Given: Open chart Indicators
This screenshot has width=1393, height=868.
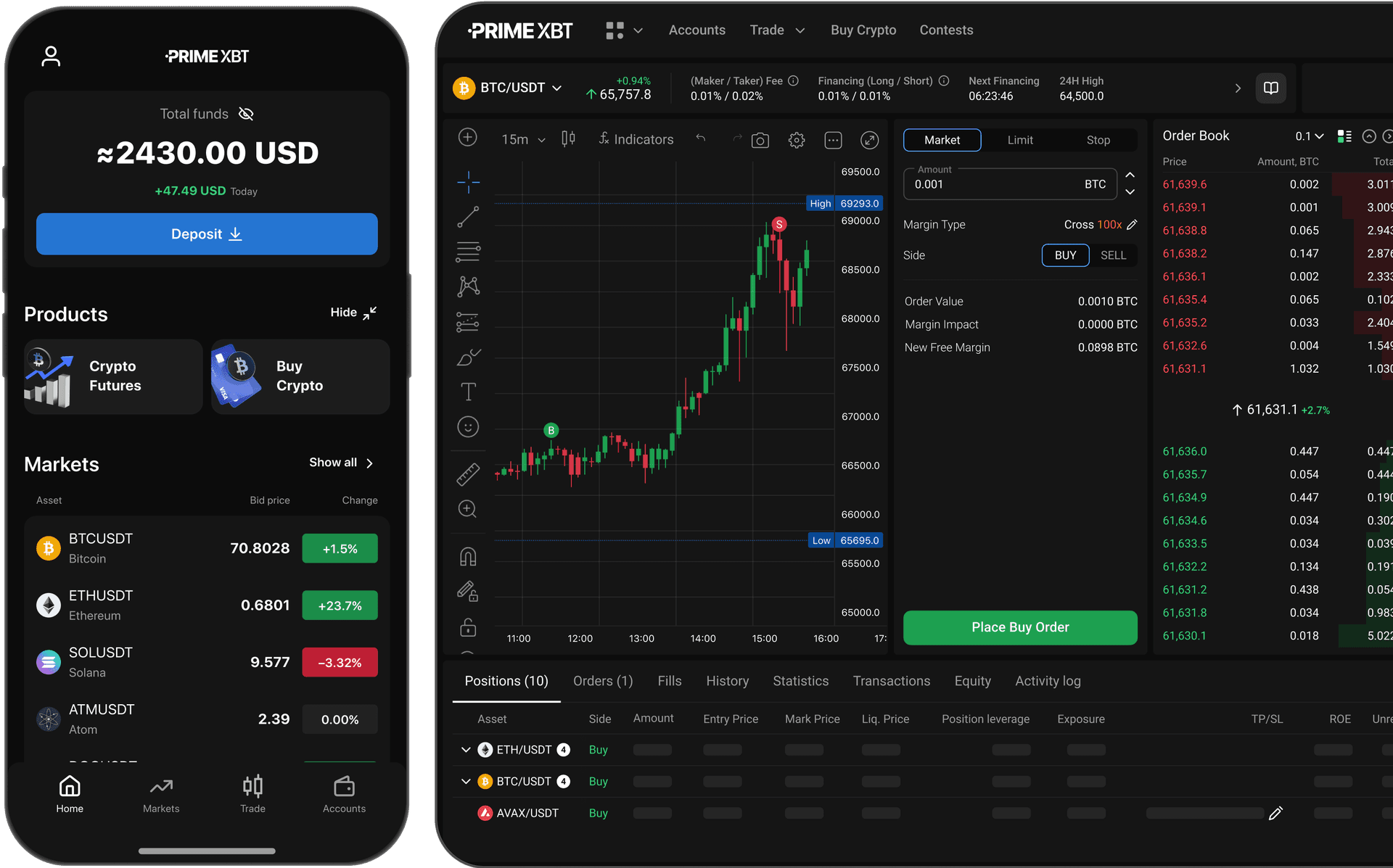Looking at the screenshot, I should tap(636, 139).
